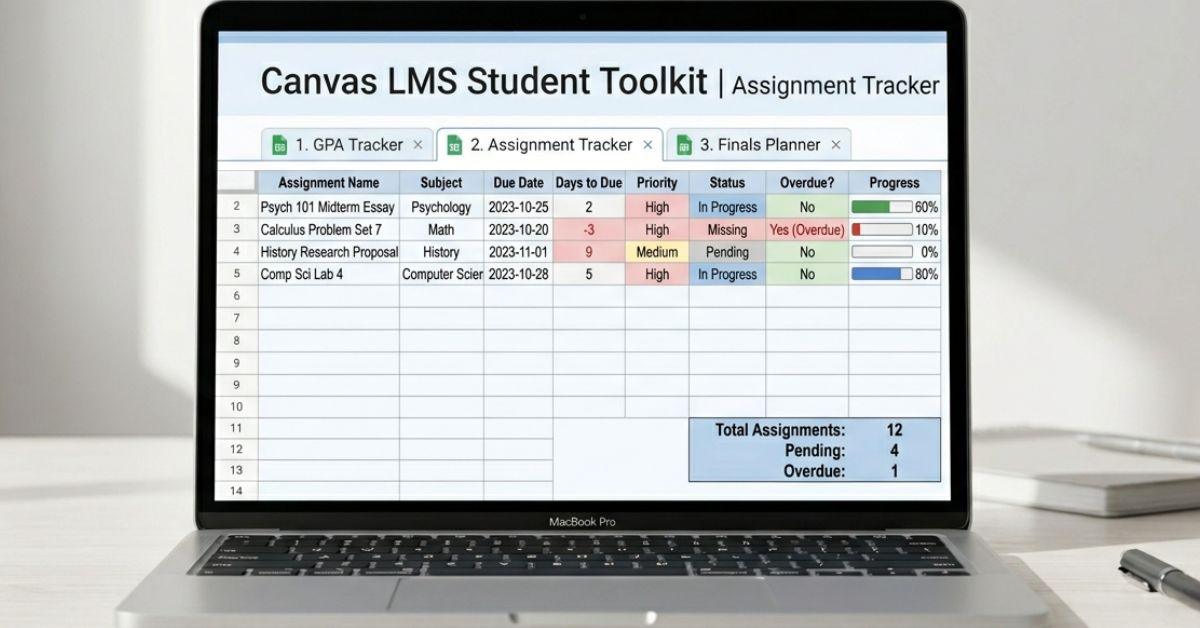
Task: Select the Status column header
Action: point(727,183)
